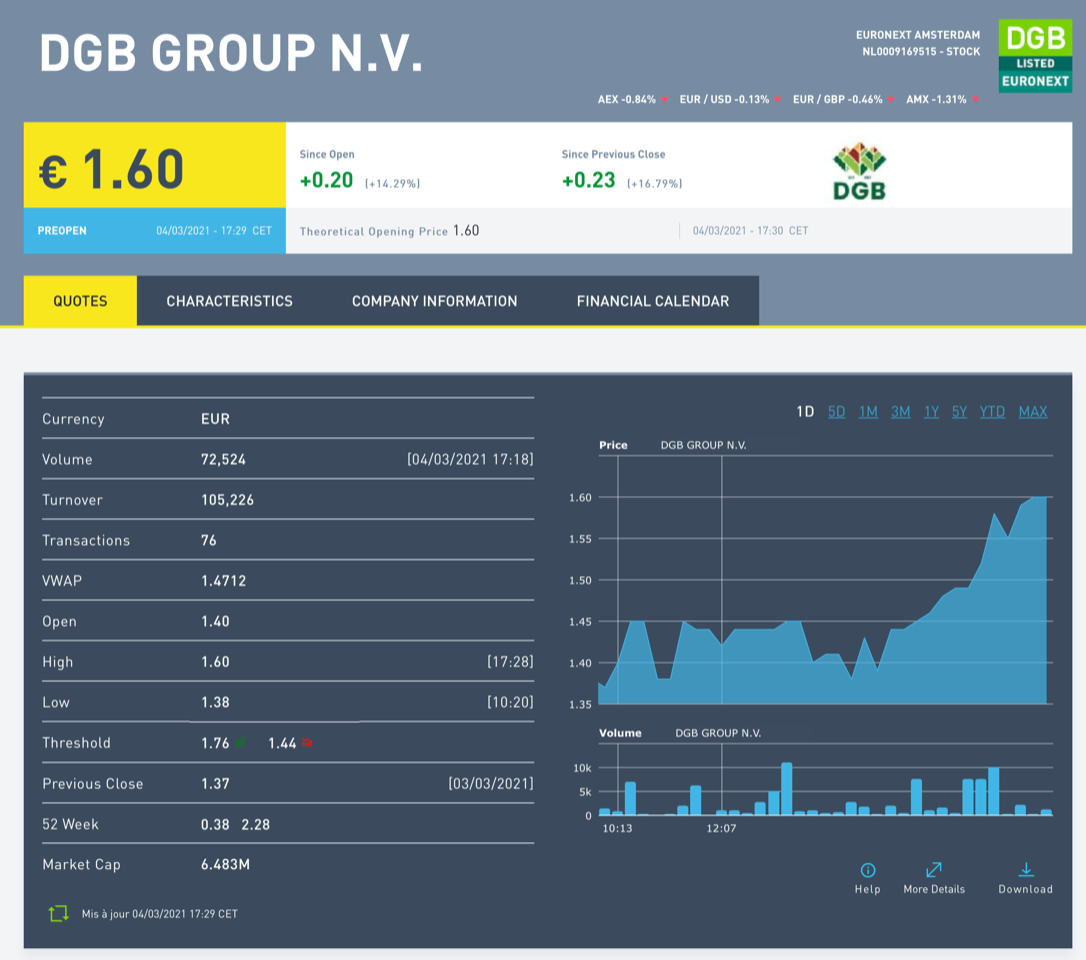The image size is (1086, 960).
Task: Click the Currency value EUR
Action: tap(215, 419)
